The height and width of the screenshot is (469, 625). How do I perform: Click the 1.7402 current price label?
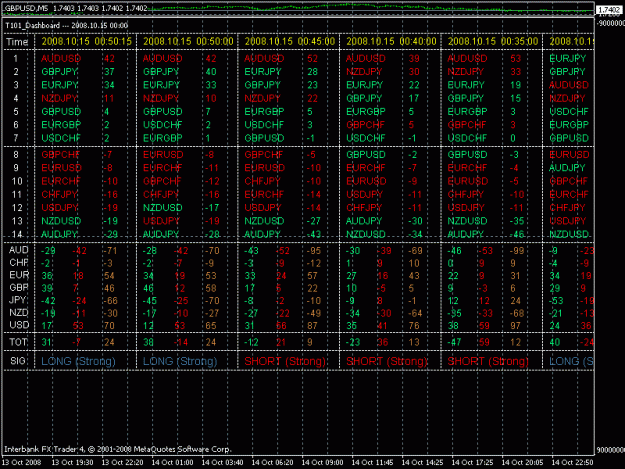click(x=609, y=10)
